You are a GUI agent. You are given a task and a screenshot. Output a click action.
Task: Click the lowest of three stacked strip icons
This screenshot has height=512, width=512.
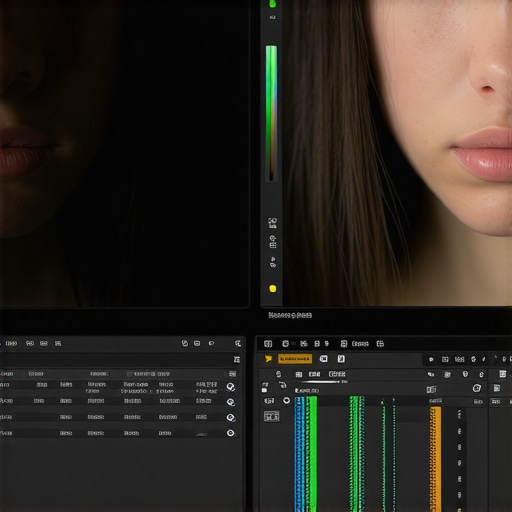(x=273, y=262)
